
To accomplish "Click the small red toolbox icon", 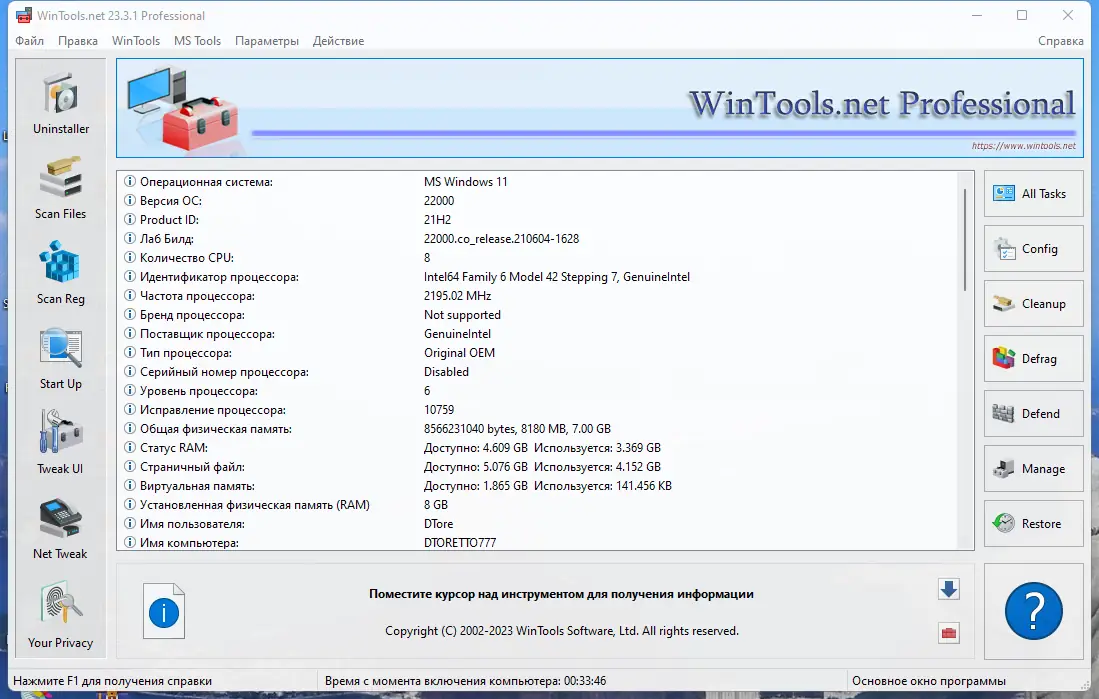I will coord(949,633).
